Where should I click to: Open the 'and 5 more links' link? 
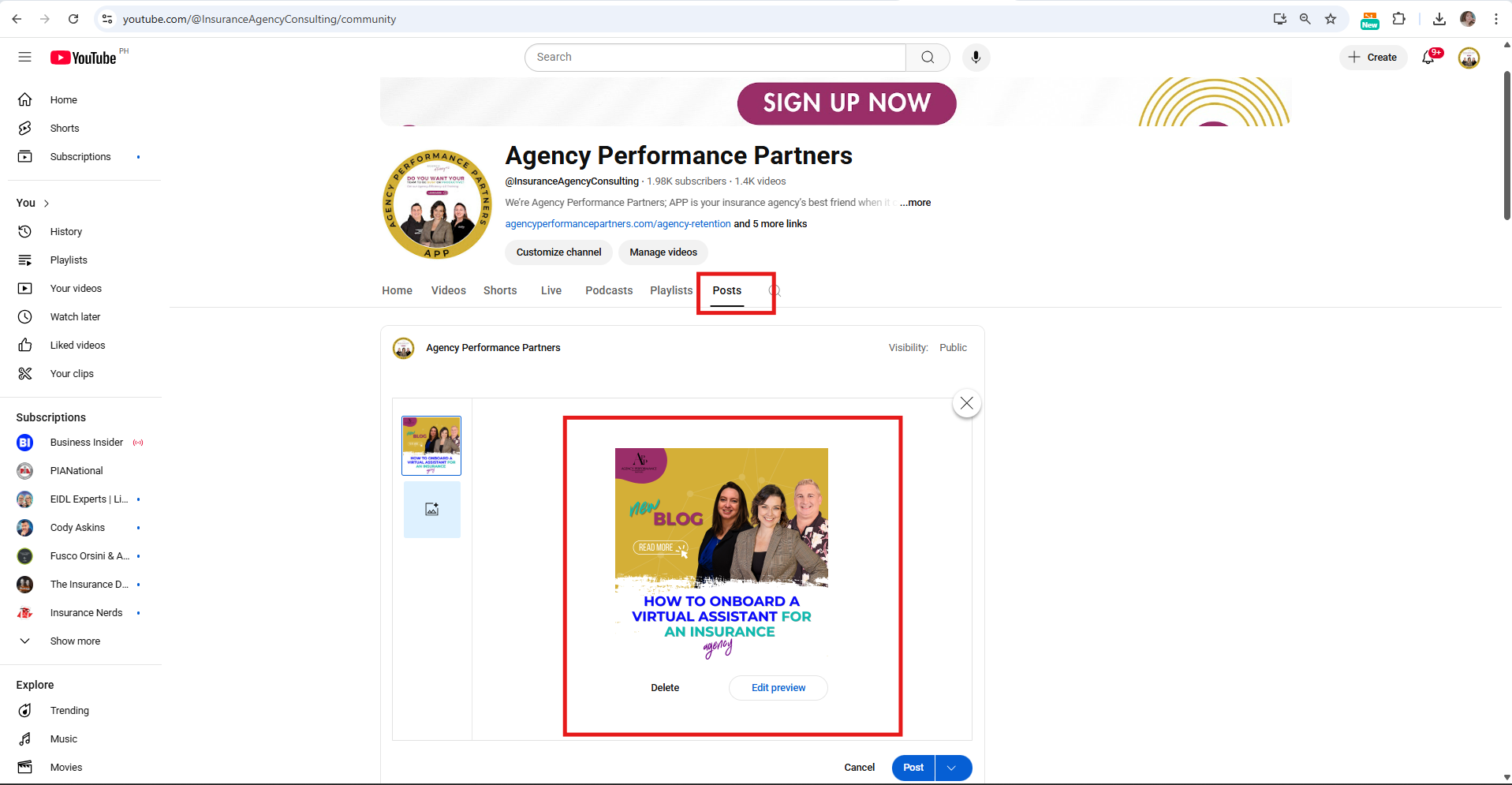771,224
